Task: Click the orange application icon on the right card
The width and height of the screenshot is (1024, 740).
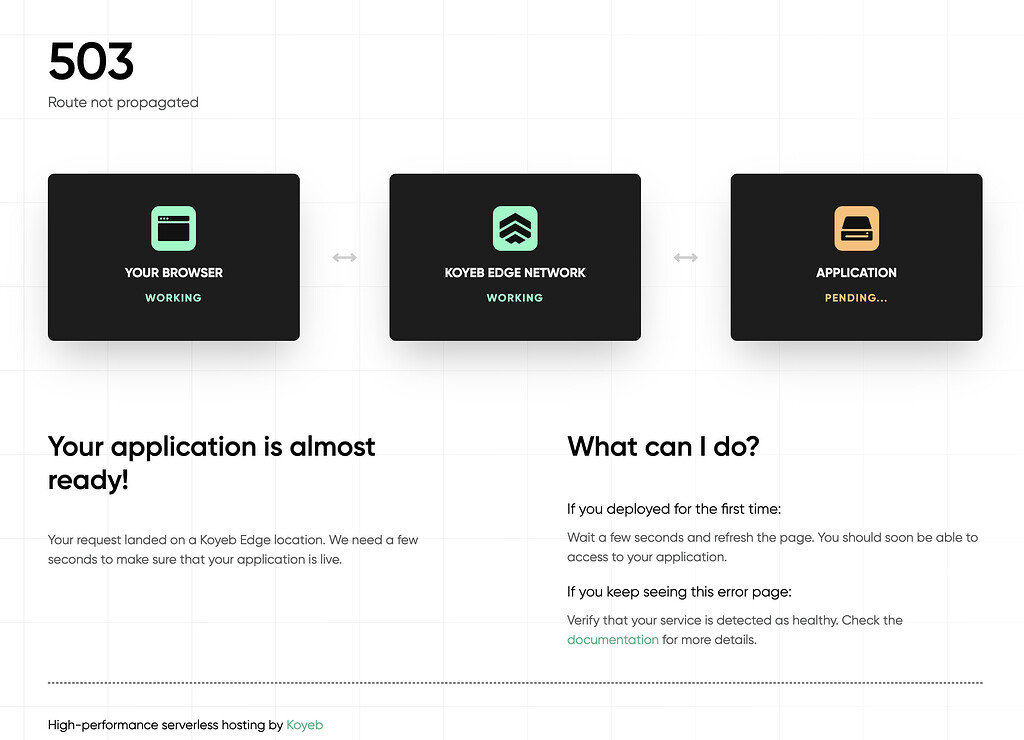Action: point(856,228)
